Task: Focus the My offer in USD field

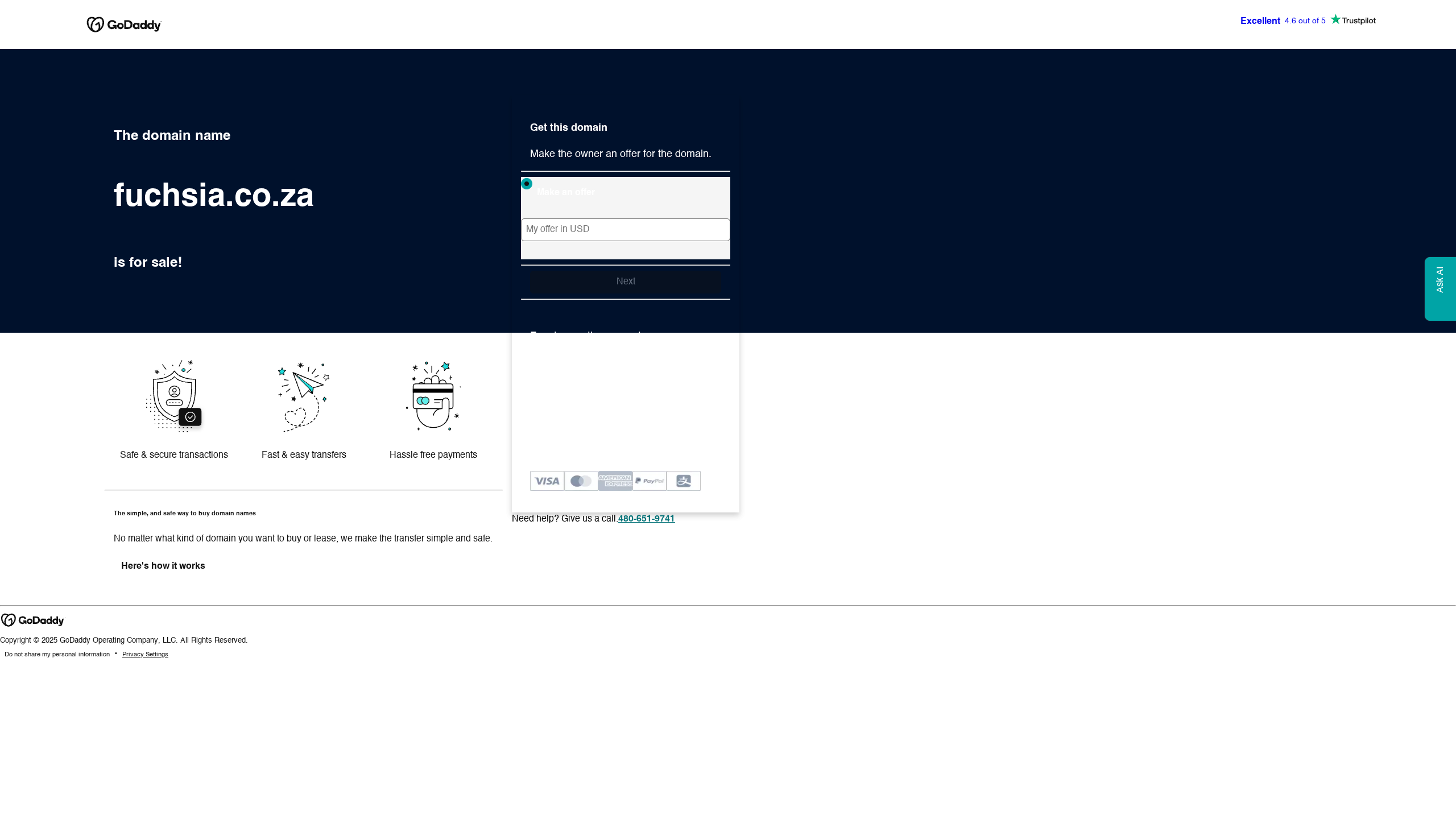Action: 626,229
